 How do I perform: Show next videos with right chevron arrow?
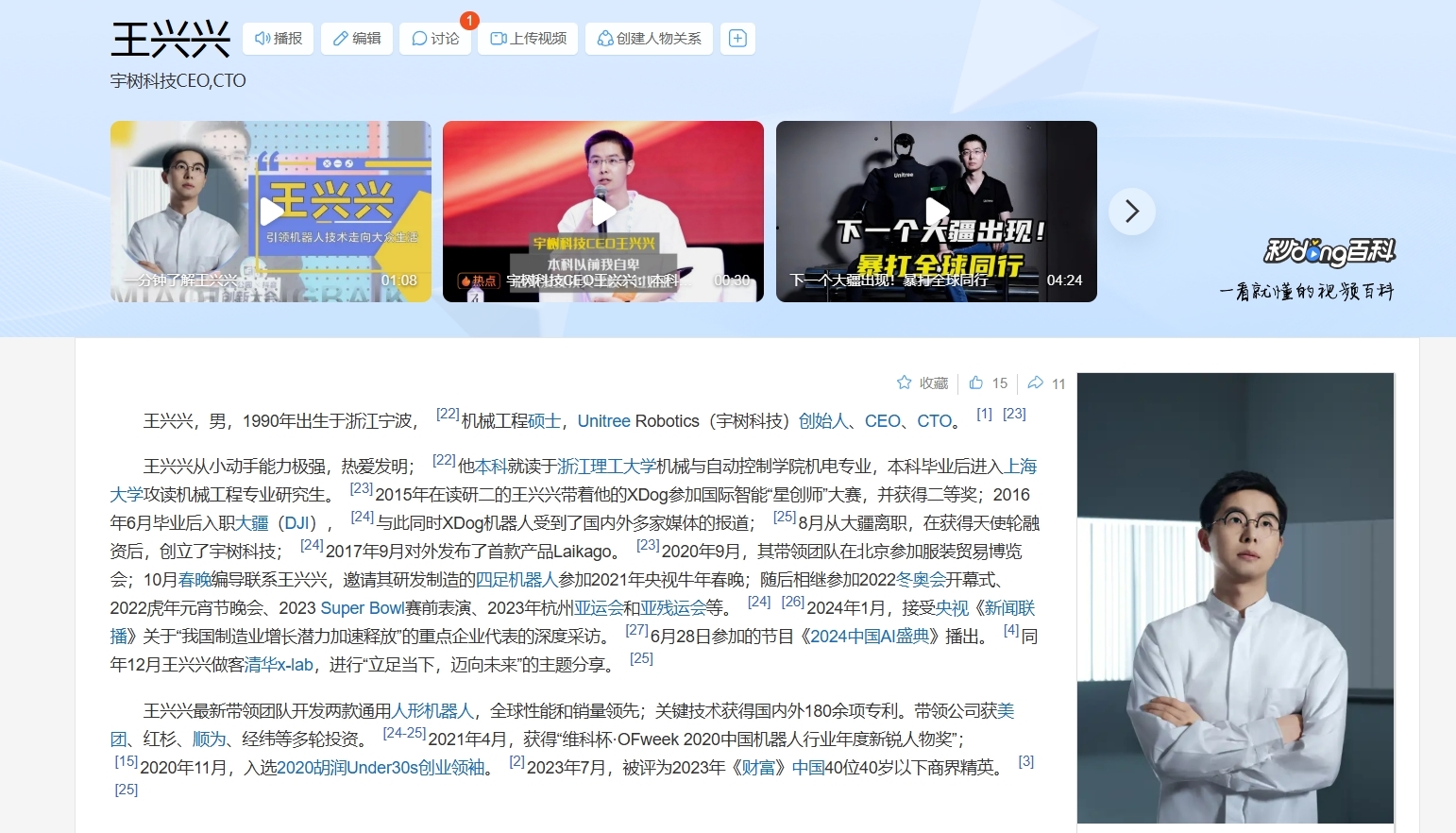(x=1132, y=212)
